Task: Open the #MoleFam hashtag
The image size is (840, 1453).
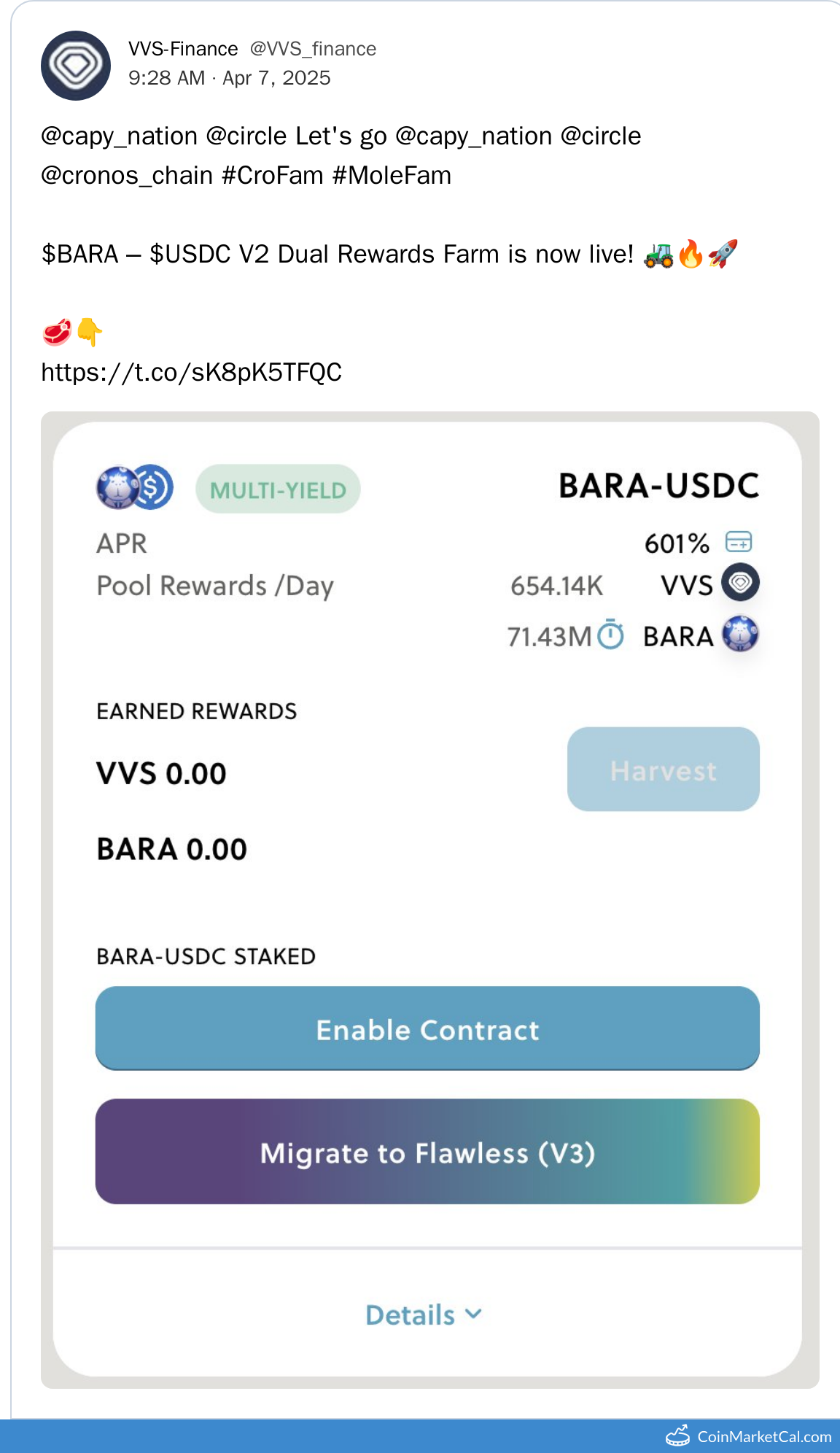Action: pyautogui.click(x=392, y=176)
